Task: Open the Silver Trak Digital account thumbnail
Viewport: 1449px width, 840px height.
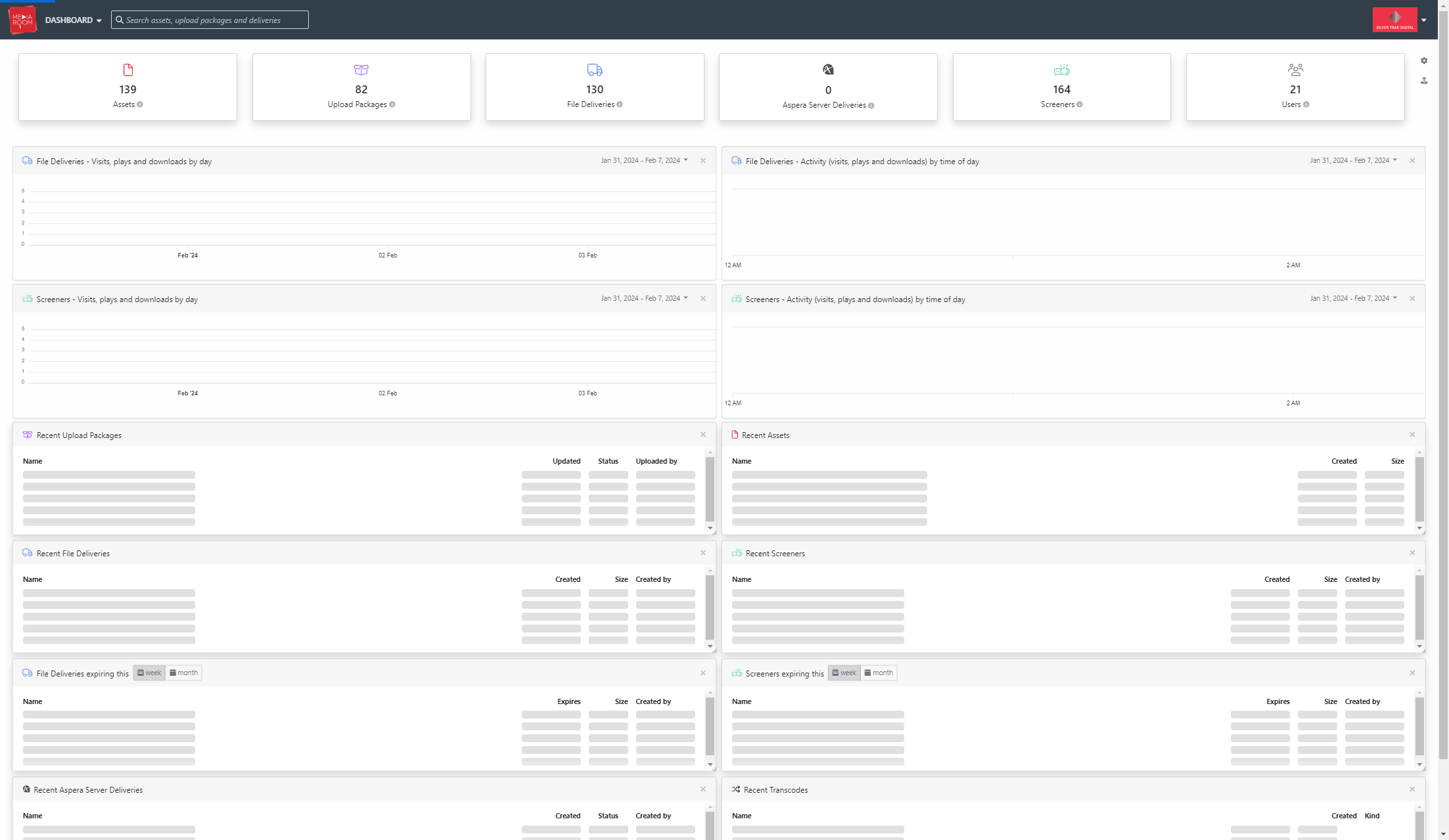Action: [x=1394, y=20]
